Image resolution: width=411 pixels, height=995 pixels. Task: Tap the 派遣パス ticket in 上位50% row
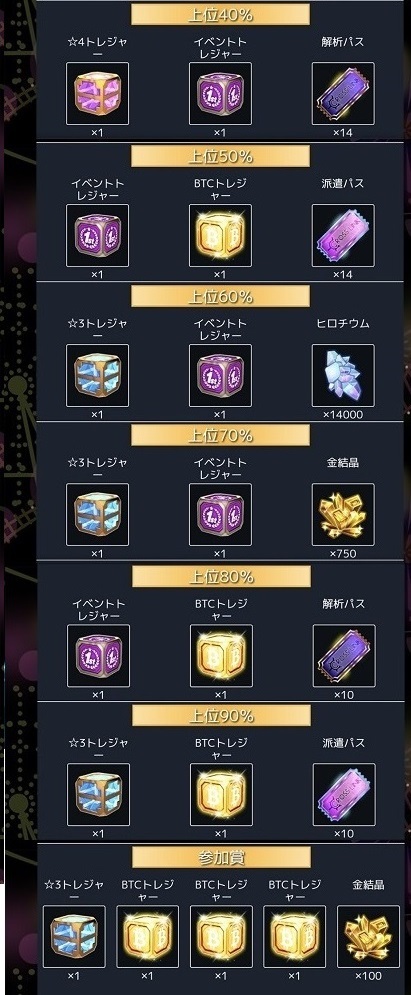point(343,235)
